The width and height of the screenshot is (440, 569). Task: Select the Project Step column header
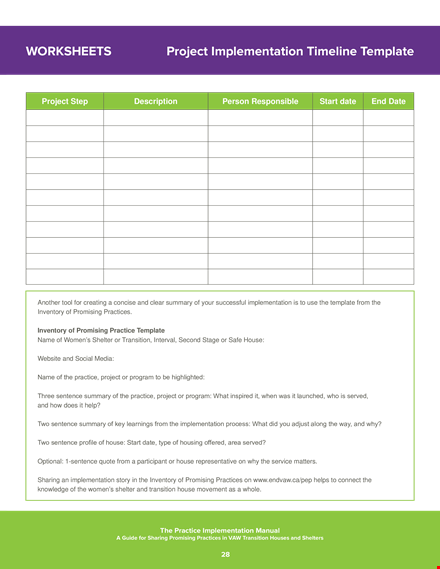point(65,101)
